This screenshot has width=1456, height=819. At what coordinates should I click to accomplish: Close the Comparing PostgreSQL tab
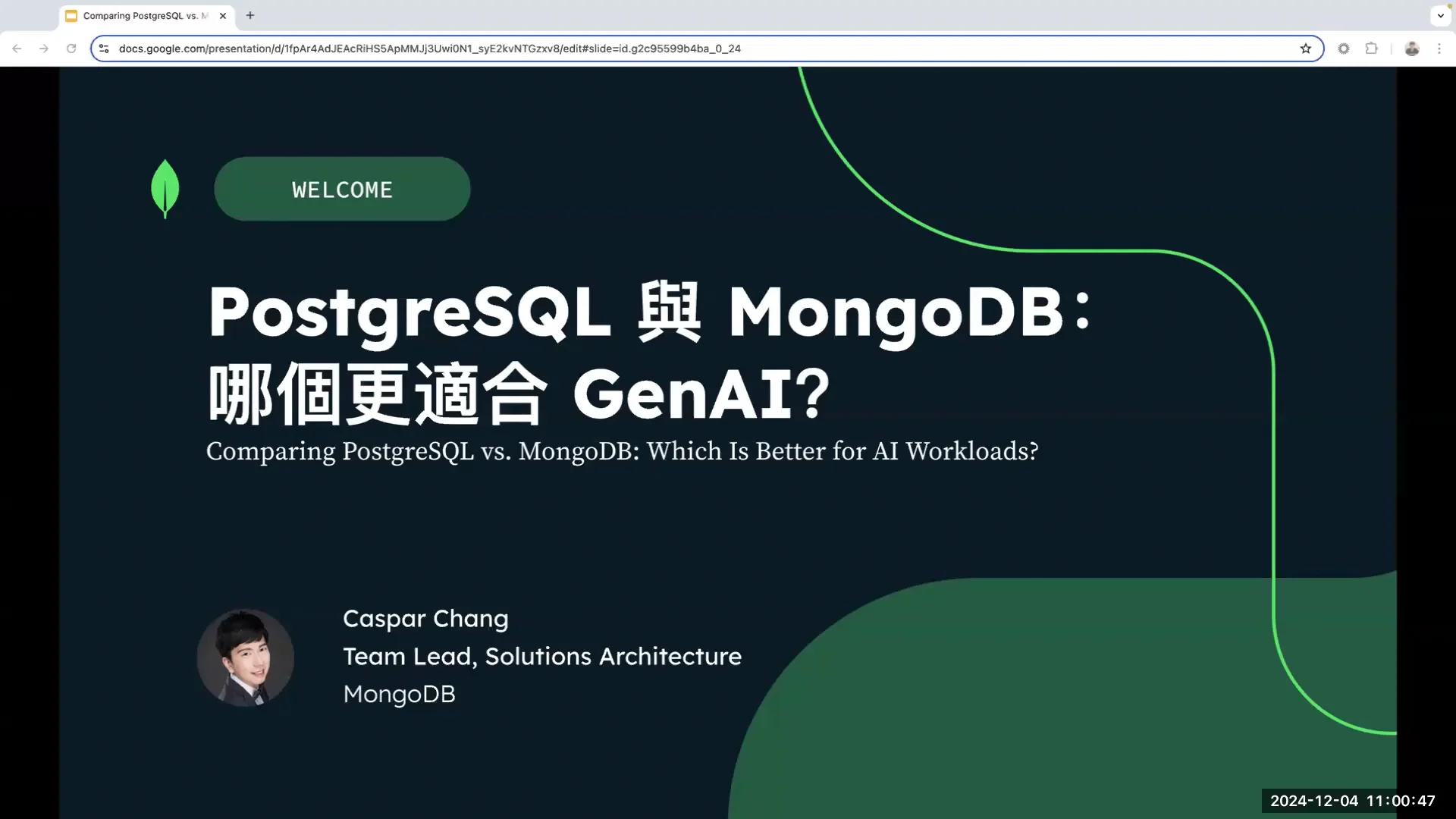click(222, 15)
